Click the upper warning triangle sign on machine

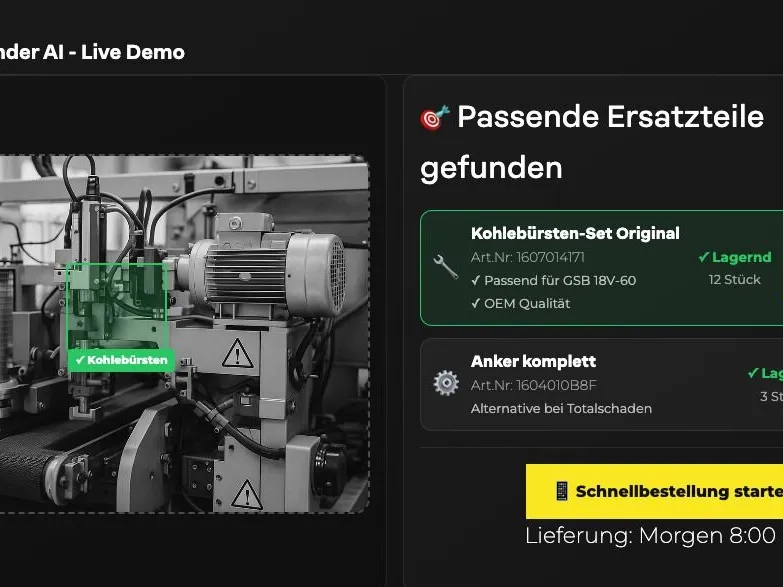point(237,354)
